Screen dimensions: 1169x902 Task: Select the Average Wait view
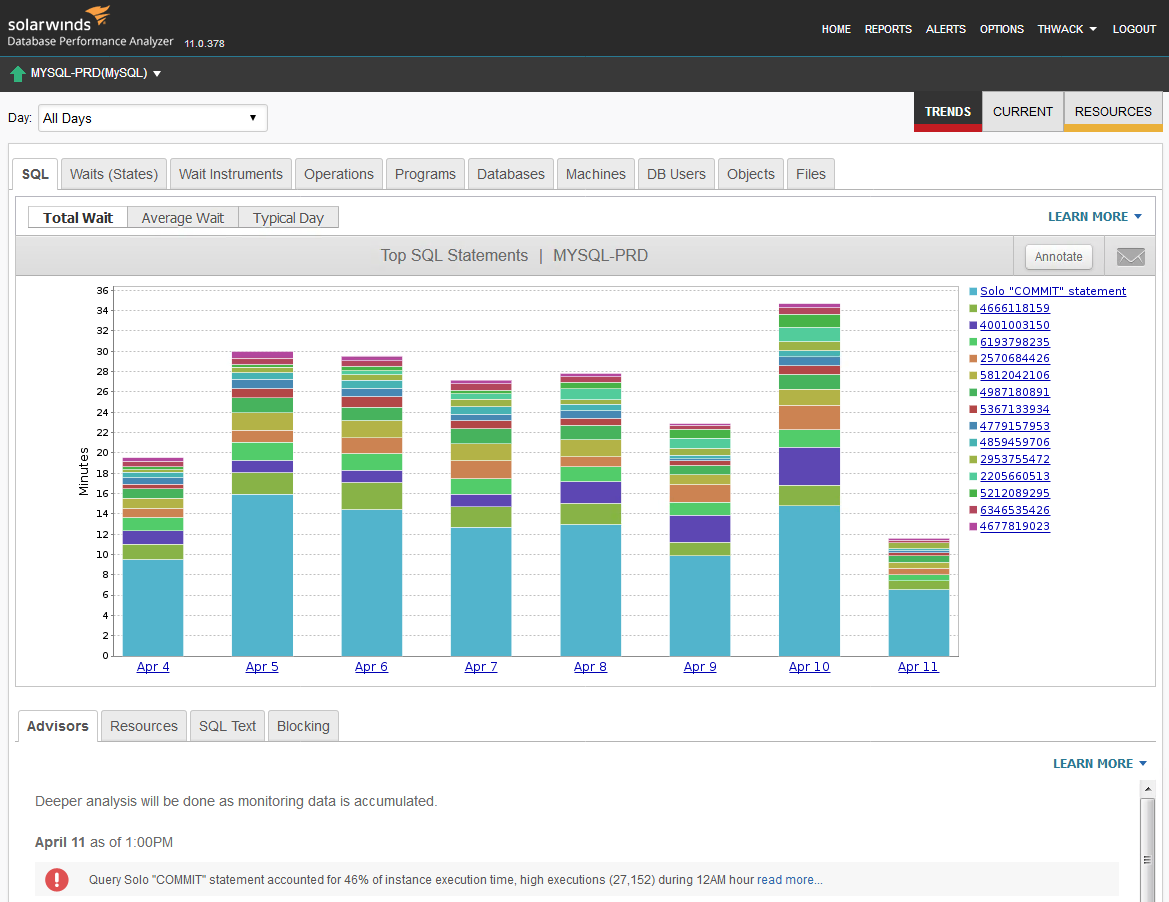[183, 218]
